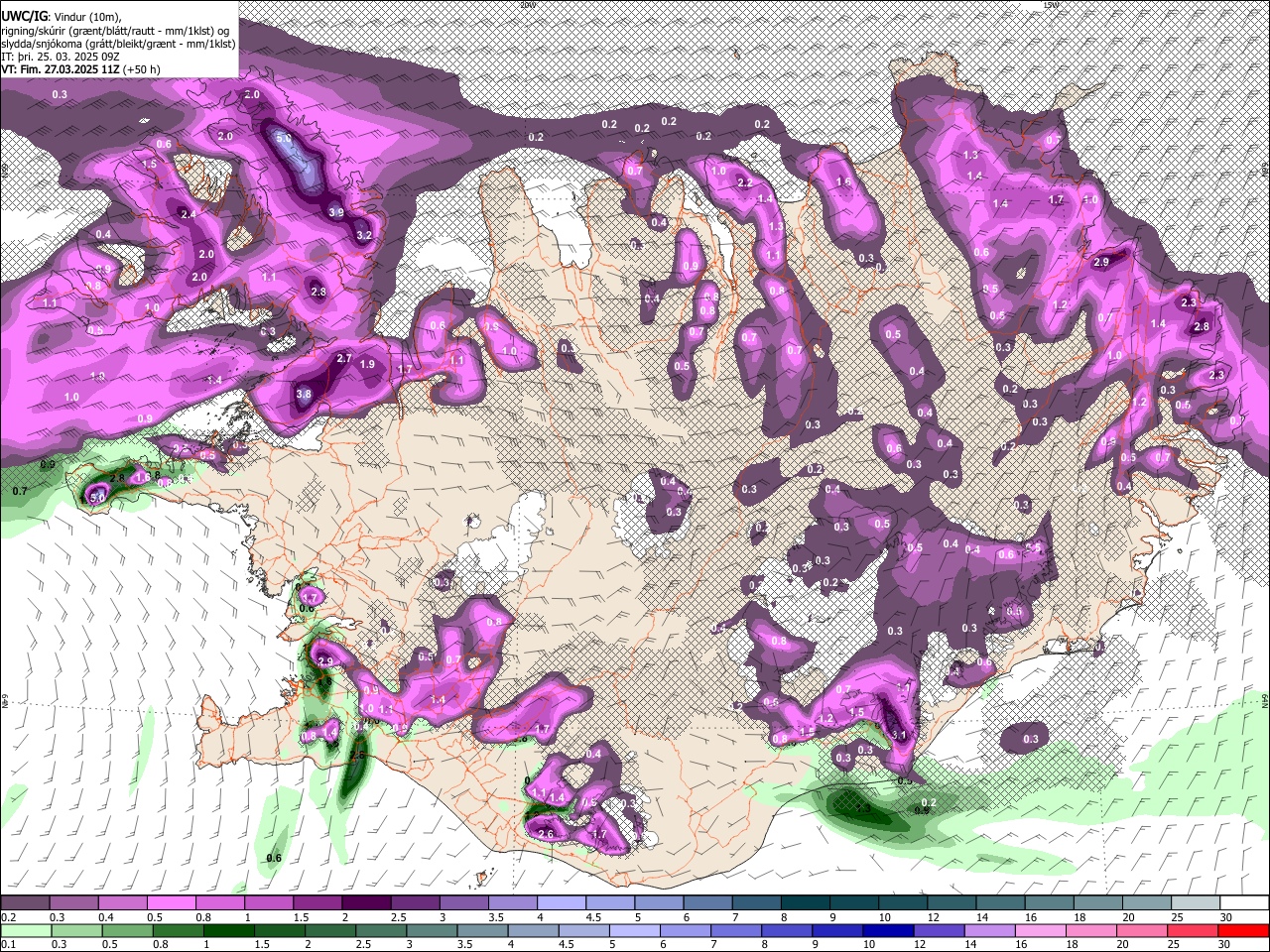Click the bright pink snow swatch between 0.5 and 0.8

click(x=171, y=903)
